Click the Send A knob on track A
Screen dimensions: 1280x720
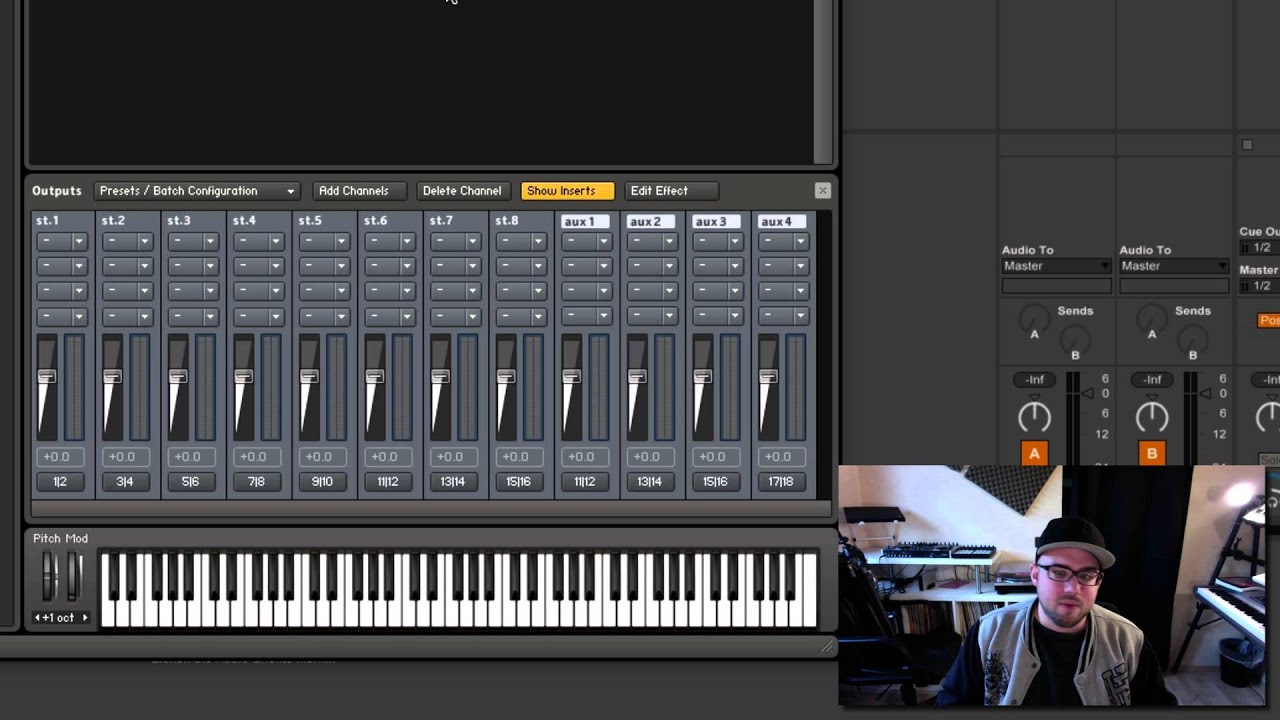click(x=1034, y=320)
